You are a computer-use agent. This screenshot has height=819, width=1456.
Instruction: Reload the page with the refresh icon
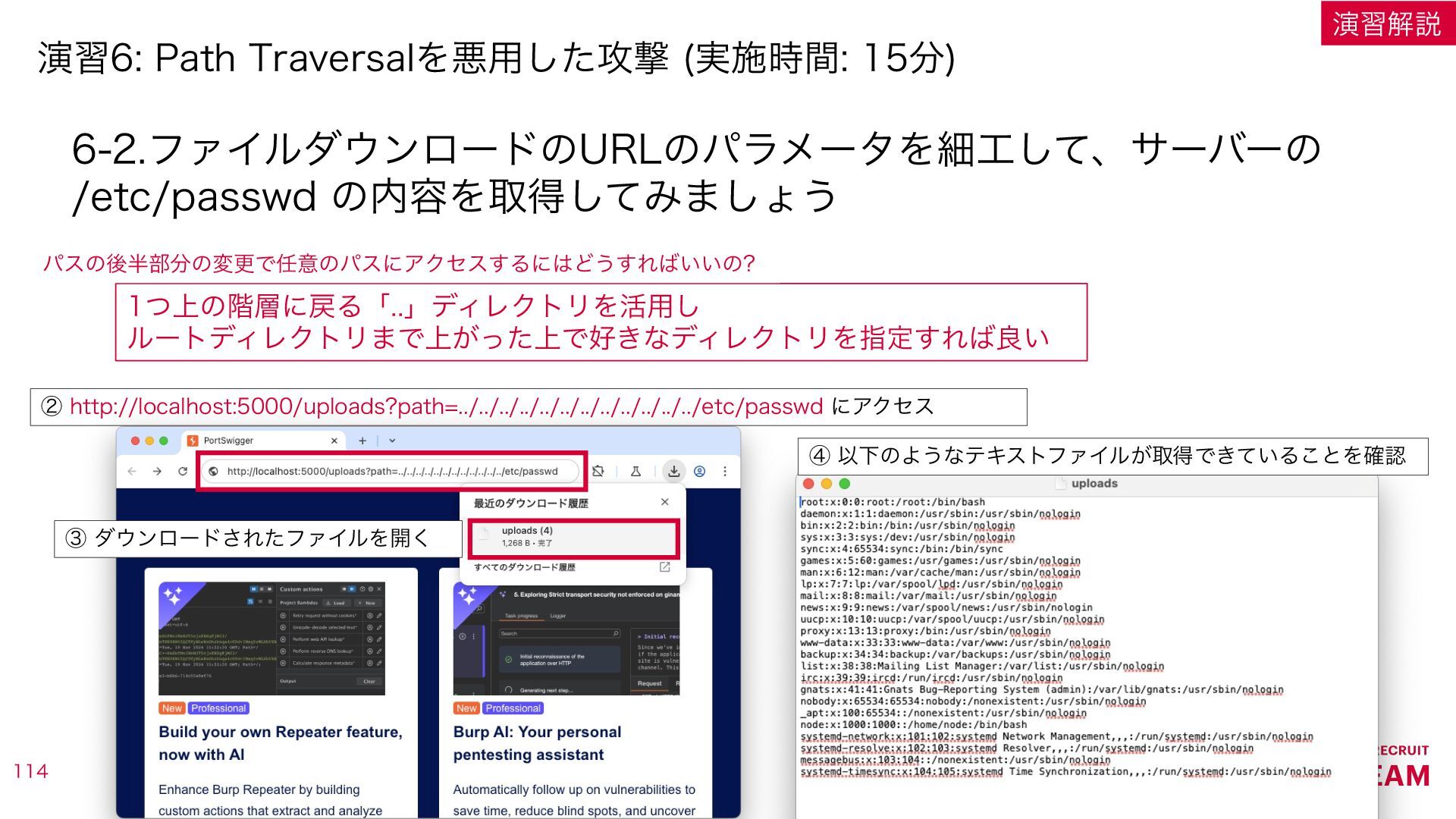183,471
